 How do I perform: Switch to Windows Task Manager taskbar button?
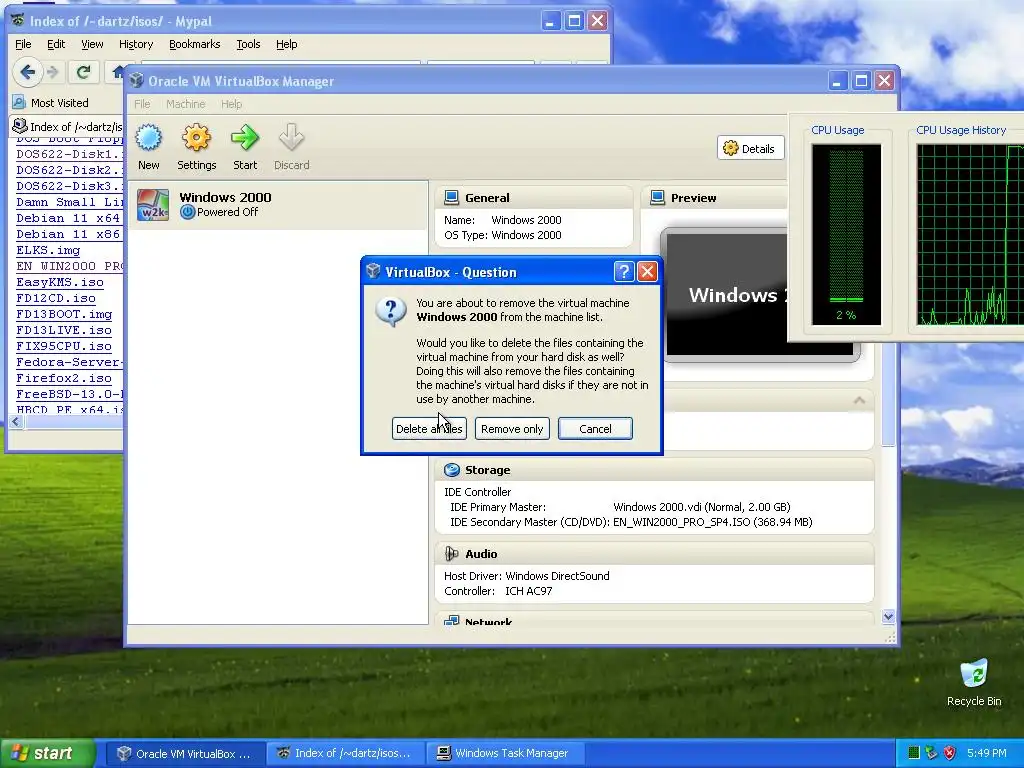coord(506,753)
